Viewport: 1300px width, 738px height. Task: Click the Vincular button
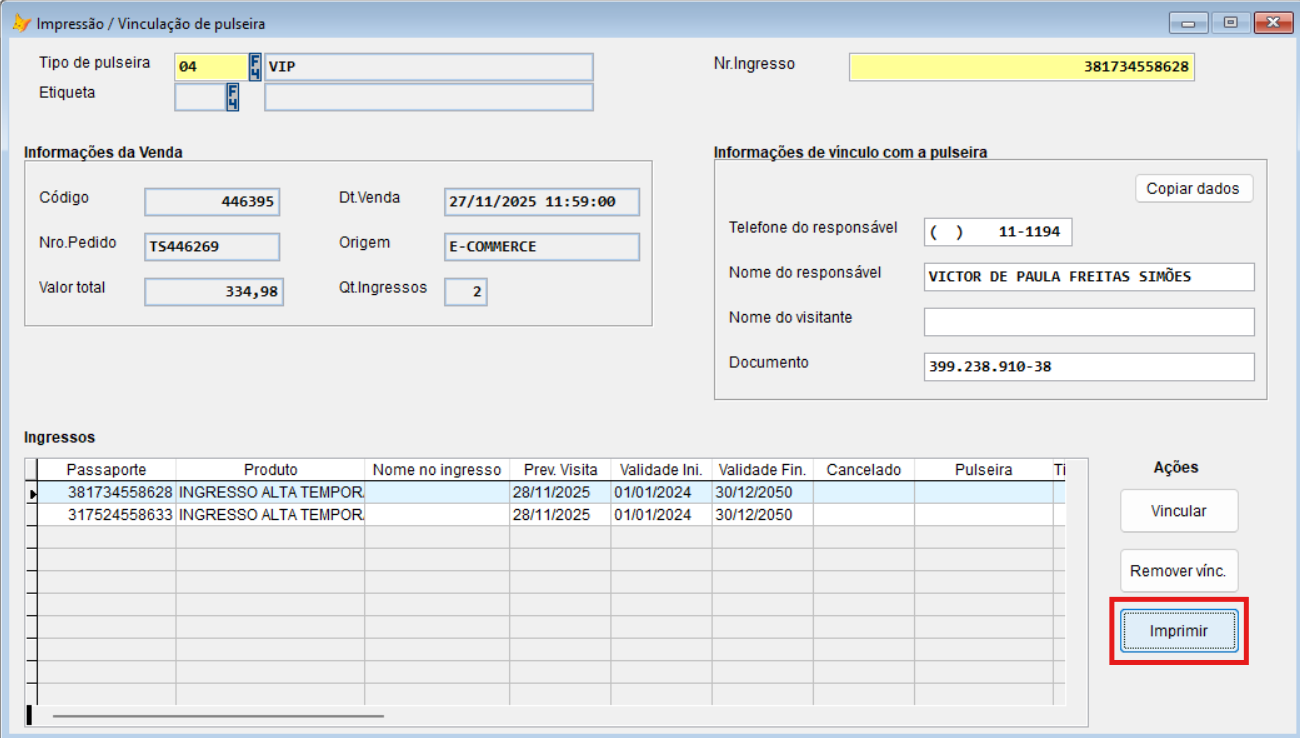pyautogui.click(x=1178, y=511)
